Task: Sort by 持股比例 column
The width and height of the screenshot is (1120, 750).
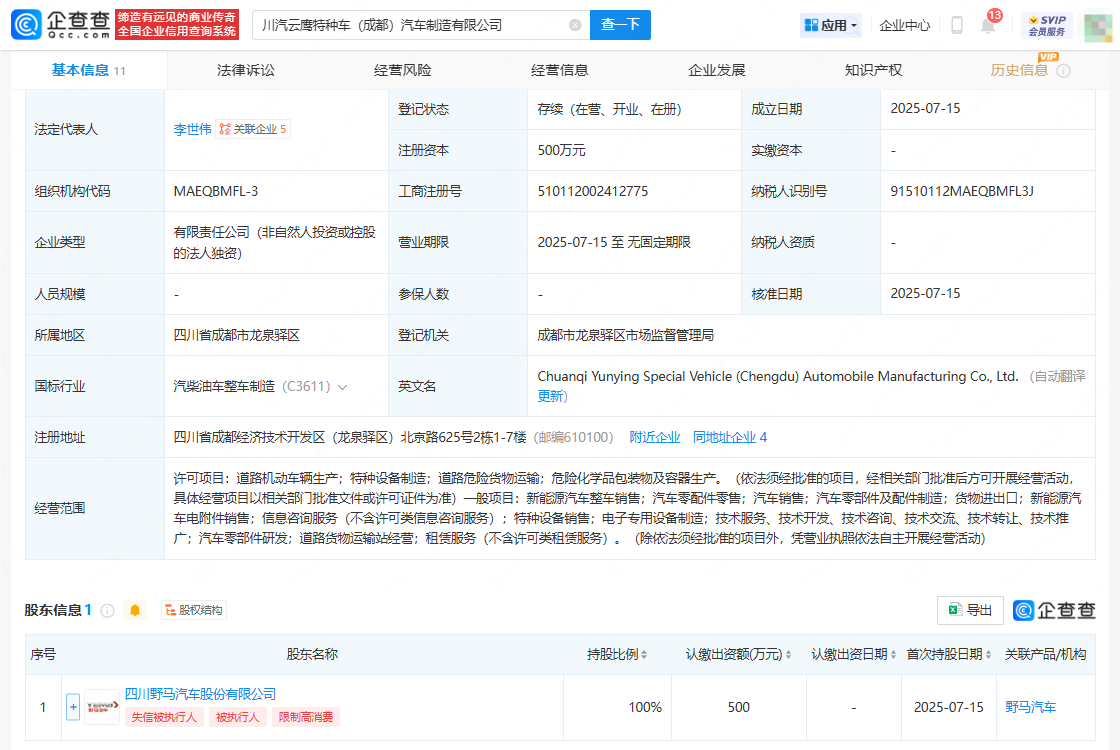Action: (643, 655)
